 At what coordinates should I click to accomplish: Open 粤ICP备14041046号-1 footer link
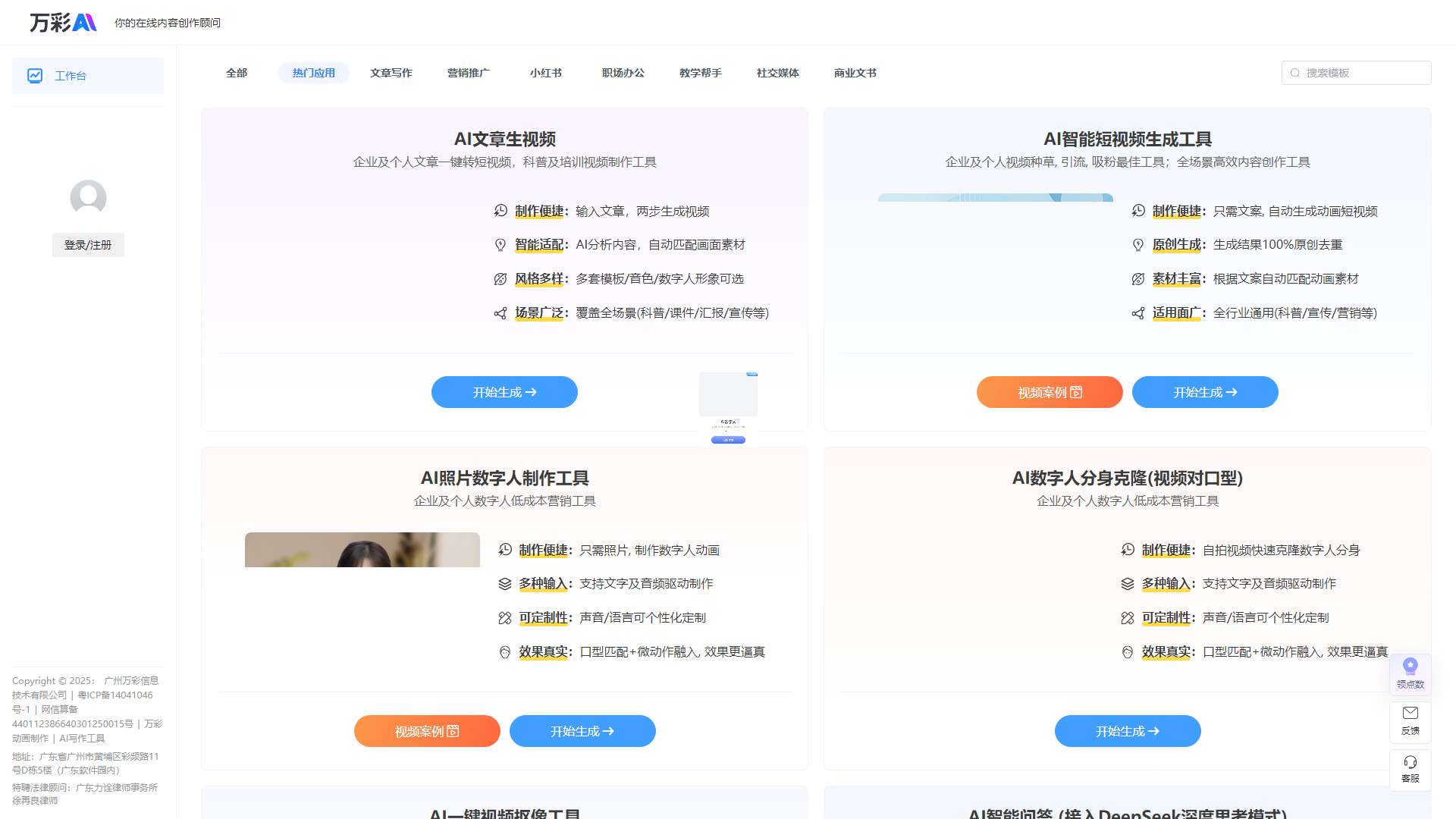83,702
